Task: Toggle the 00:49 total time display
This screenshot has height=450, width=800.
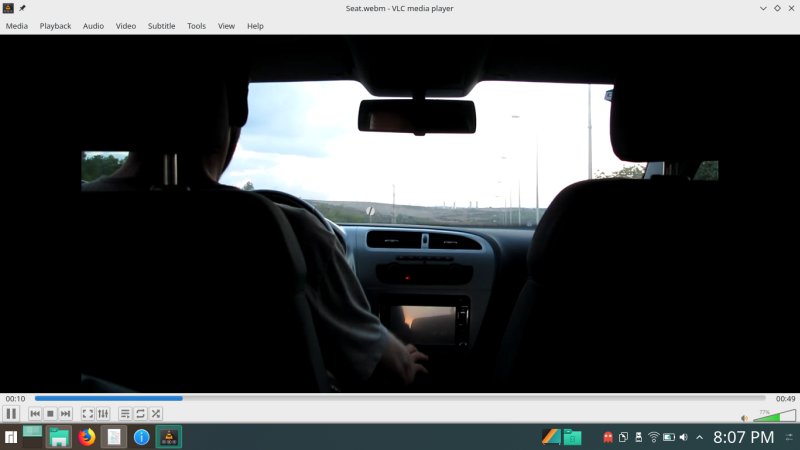Action: click(785, 398)
